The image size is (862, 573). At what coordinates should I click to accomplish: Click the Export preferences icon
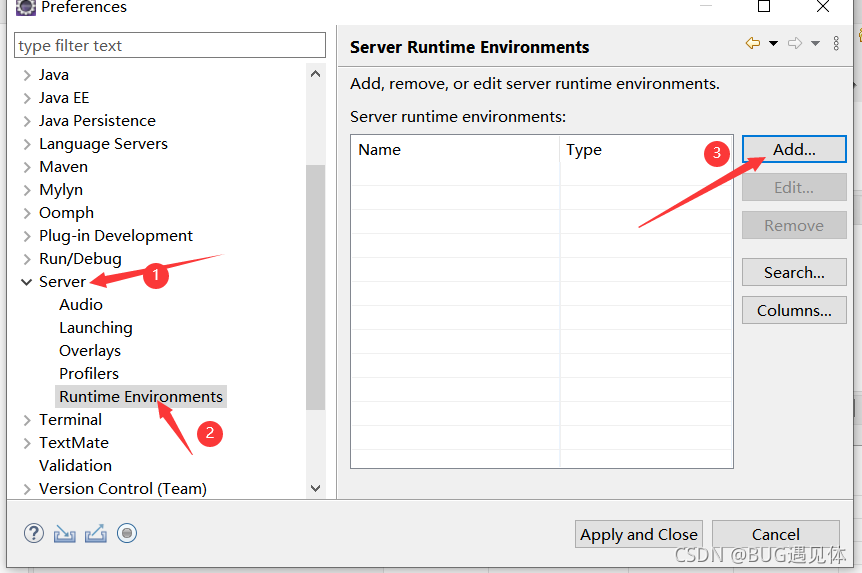[x=96, y=533]
